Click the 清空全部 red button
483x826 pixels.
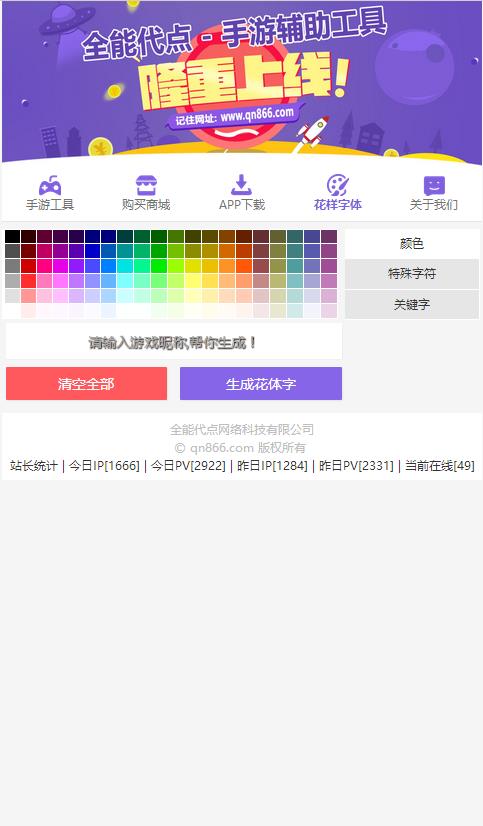pos(86,384)
